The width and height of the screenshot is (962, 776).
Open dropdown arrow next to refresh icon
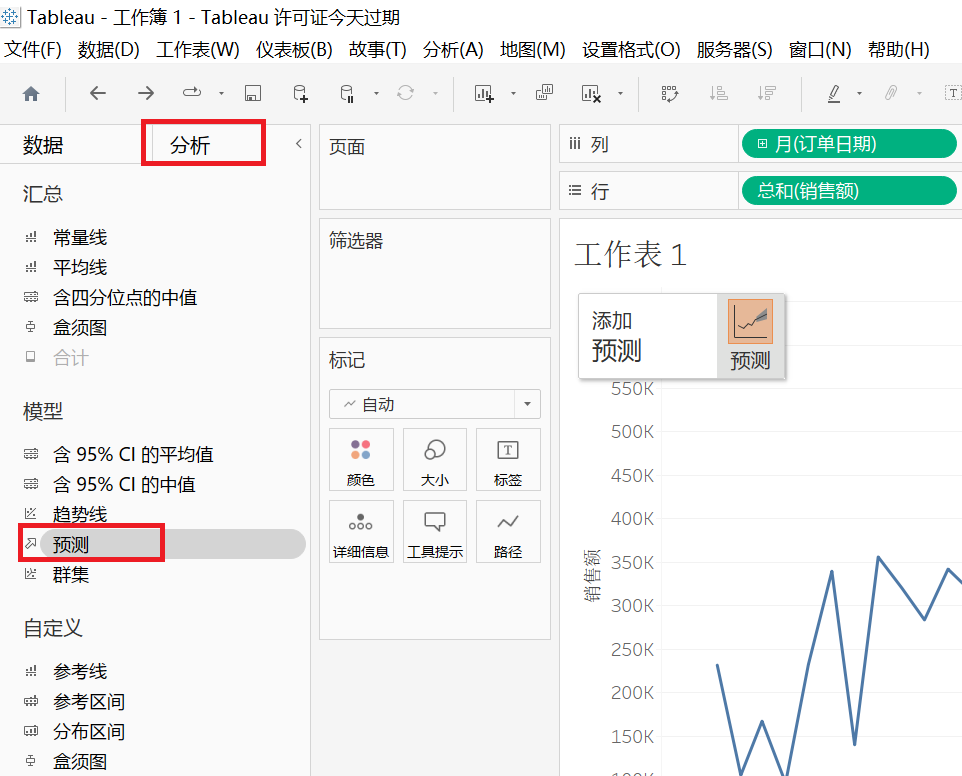435,94
